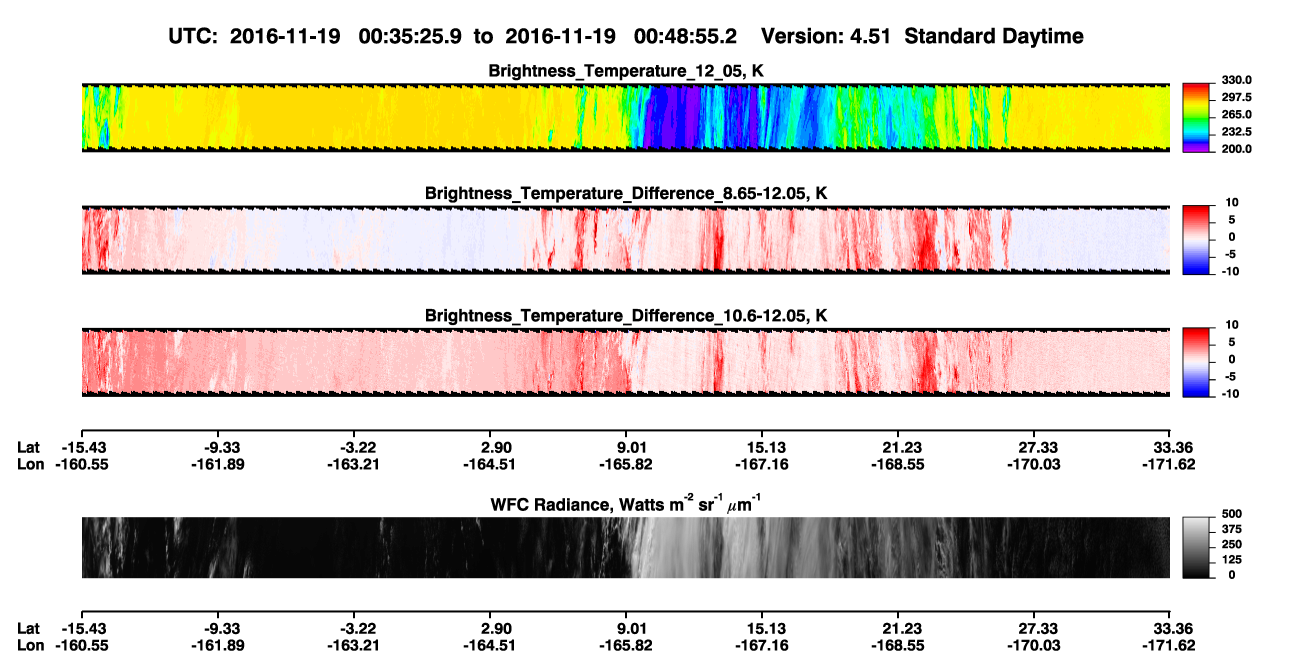Click the 'WFC Radiance, Watts m-2 sr-1 µm-1' title
Image resolution: width=1300 pixels, height=667 pixels.
[626, 503]
